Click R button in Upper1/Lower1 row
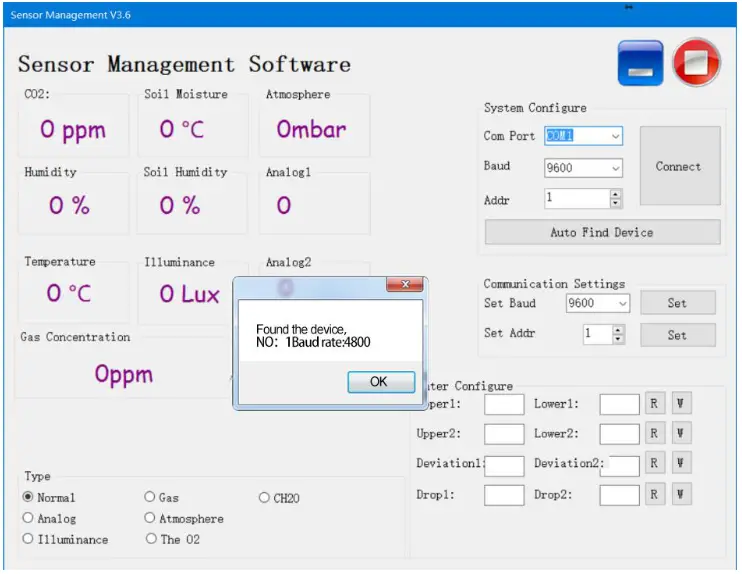The width and height of the screenshot is (742, 574). coord(655,404)
